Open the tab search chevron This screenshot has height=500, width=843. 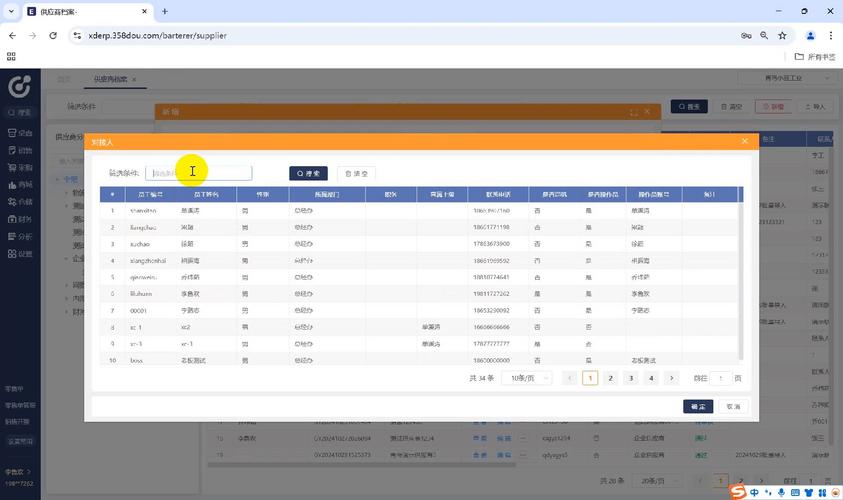coord(11,11)
